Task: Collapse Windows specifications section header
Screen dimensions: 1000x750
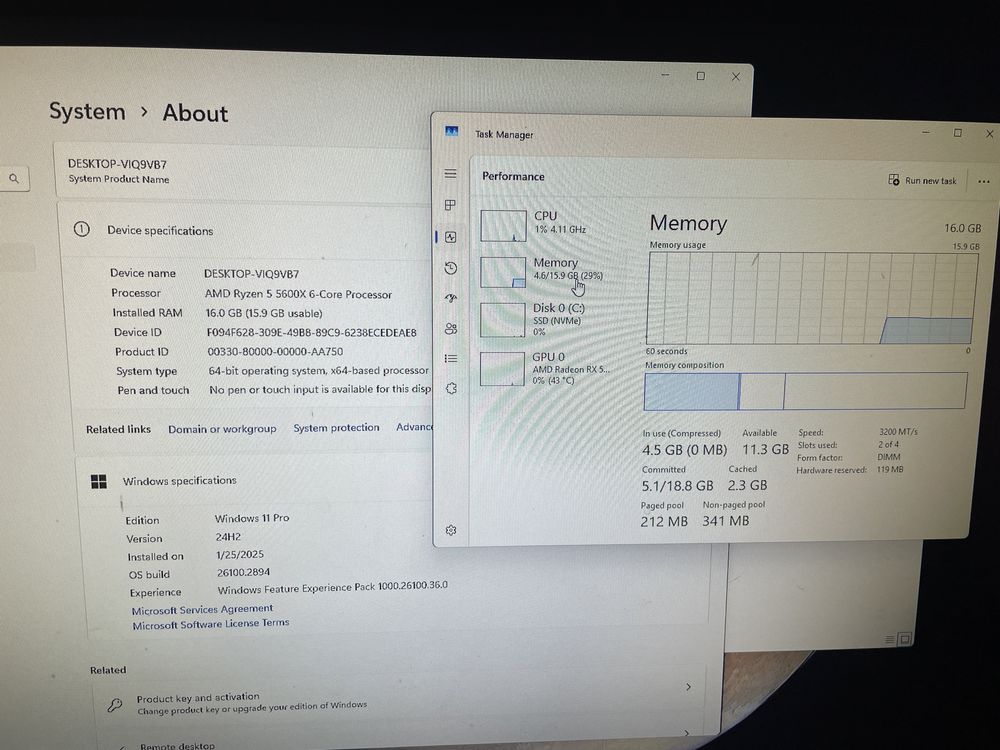Action: [x=255, y=481]
